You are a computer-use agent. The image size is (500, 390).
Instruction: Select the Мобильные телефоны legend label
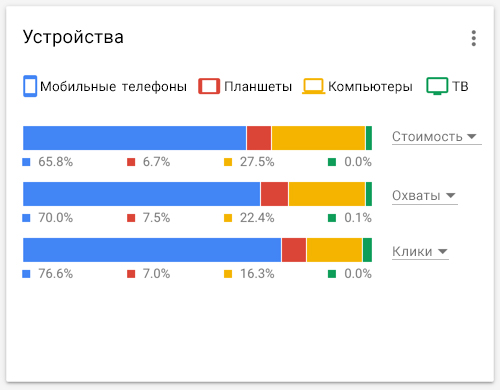[113, 87]
